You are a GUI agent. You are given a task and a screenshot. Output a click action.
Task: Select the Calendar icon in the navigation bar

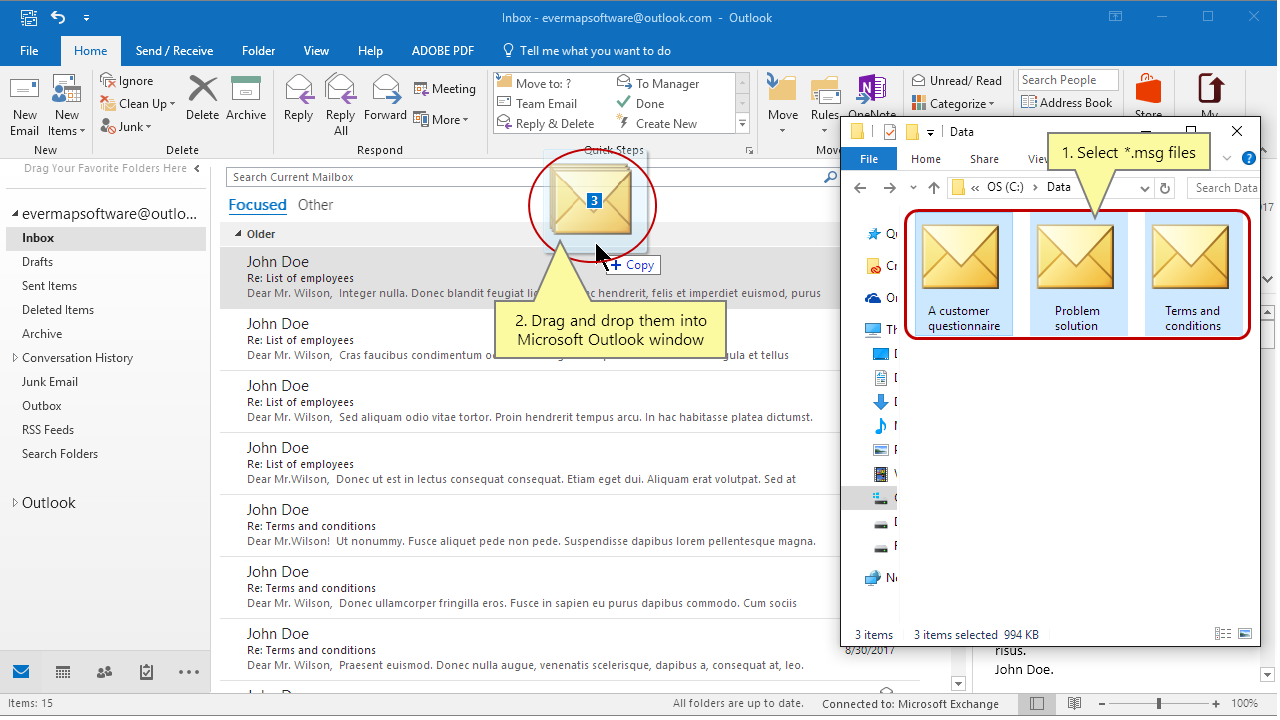pos(62,672)
